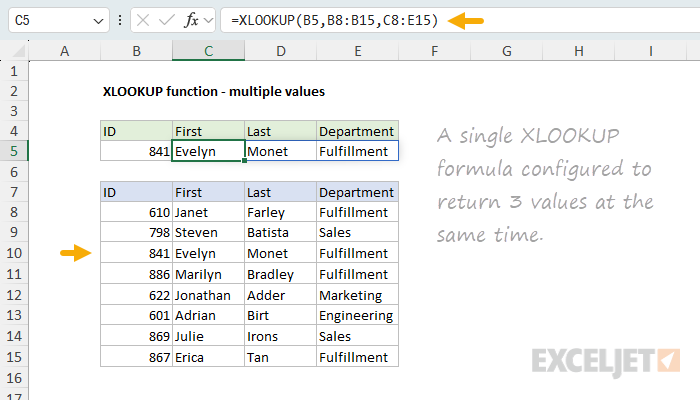The height and width of the screenshot is (400, 700).
Task: Select the cell containing Erica
Action: [208, 357]
